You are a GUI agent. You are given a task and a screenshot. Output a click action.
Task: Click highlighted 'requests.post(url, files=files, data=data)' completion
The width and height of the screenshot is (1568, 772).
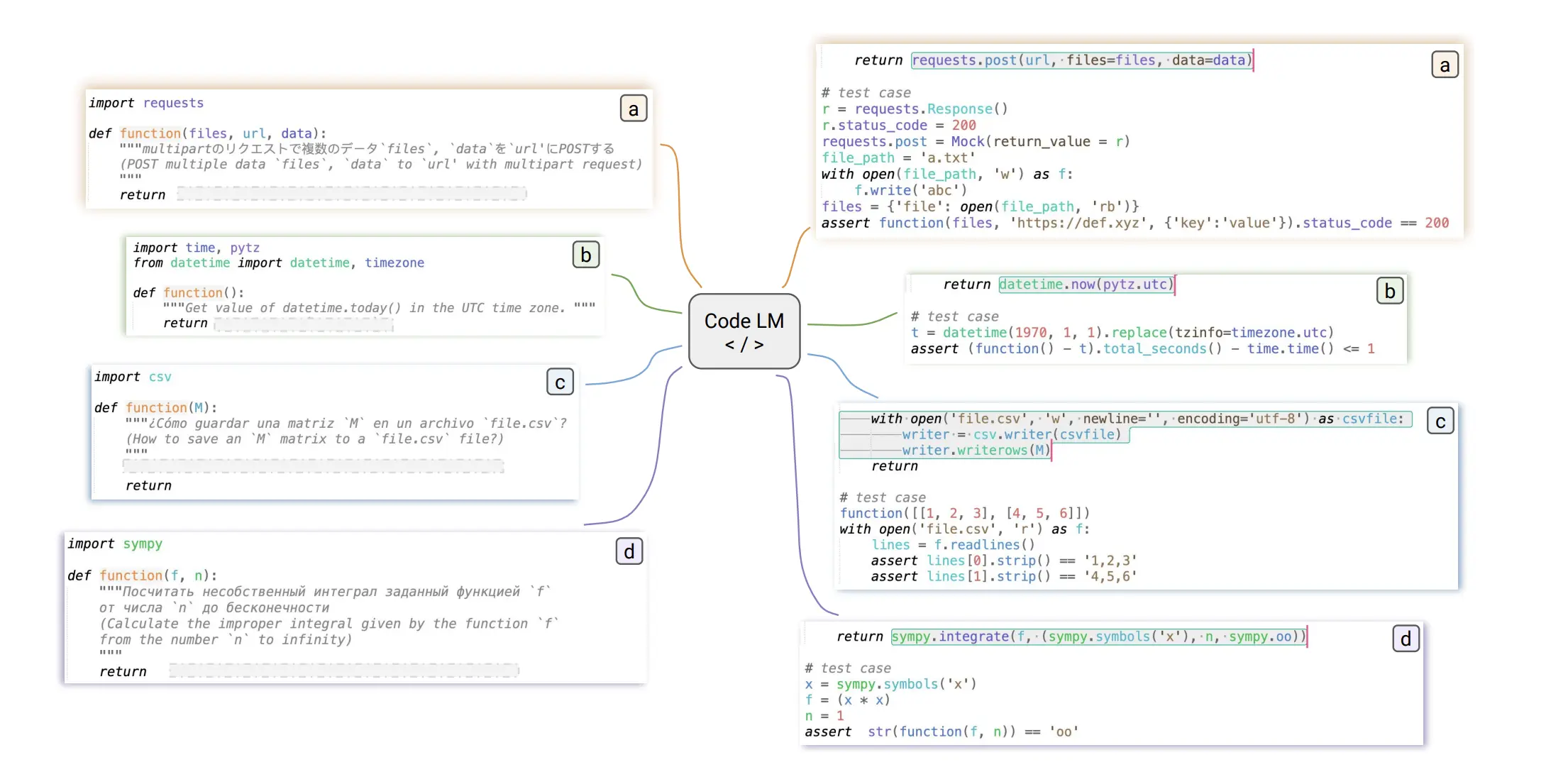click(1082, 60)
